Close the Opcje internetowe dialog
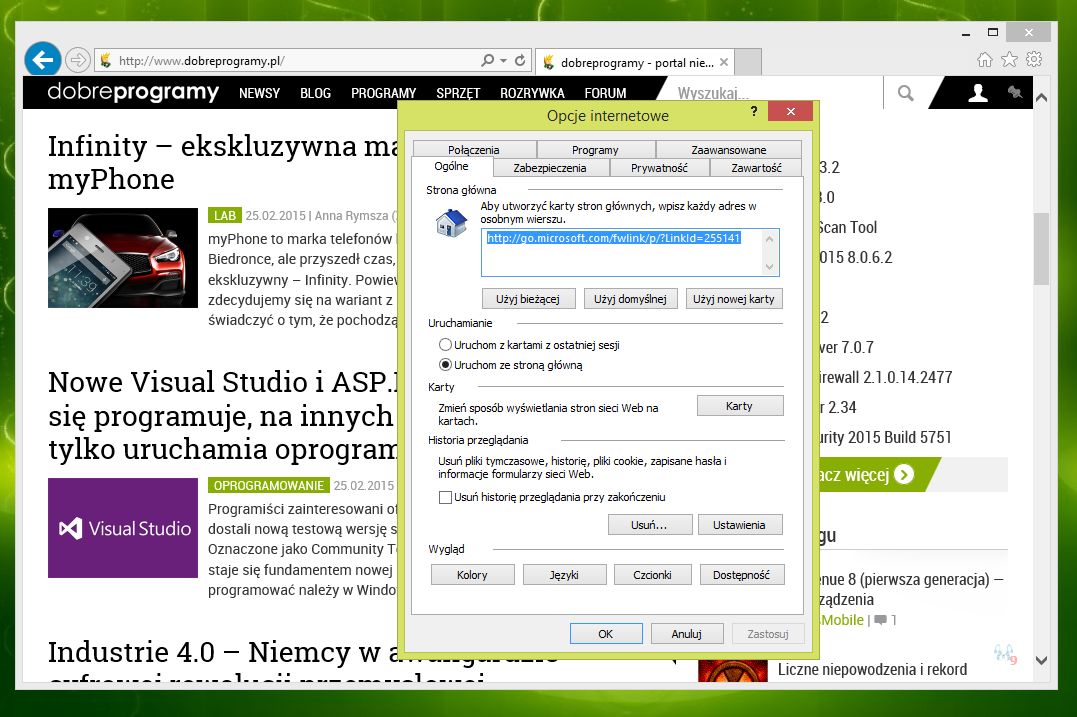Screen dimensions: 1077x717 tap(791, 111)
